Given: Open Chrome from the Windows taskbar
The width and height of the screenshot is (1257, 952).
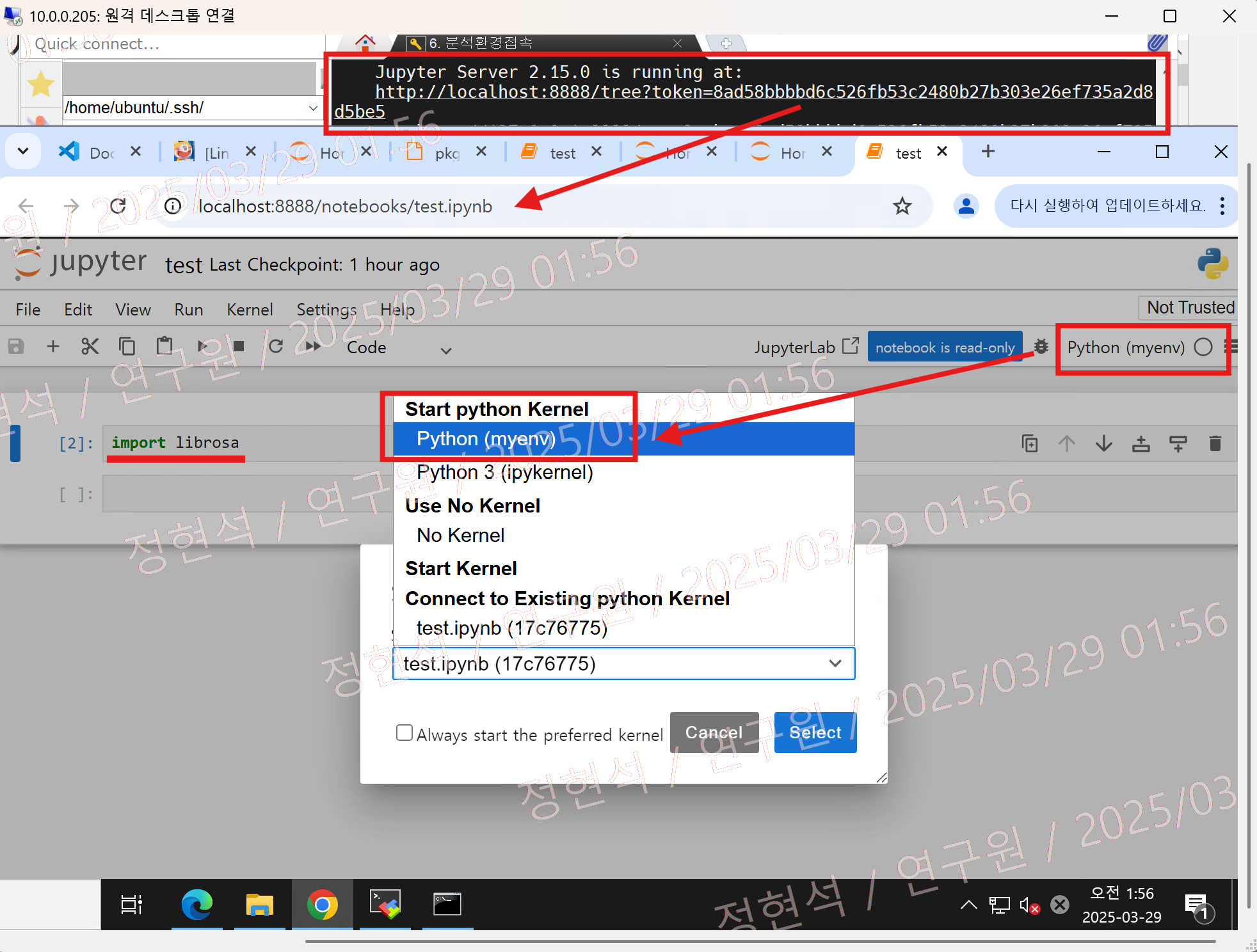Looking at the screenshot, I should 322,905.
